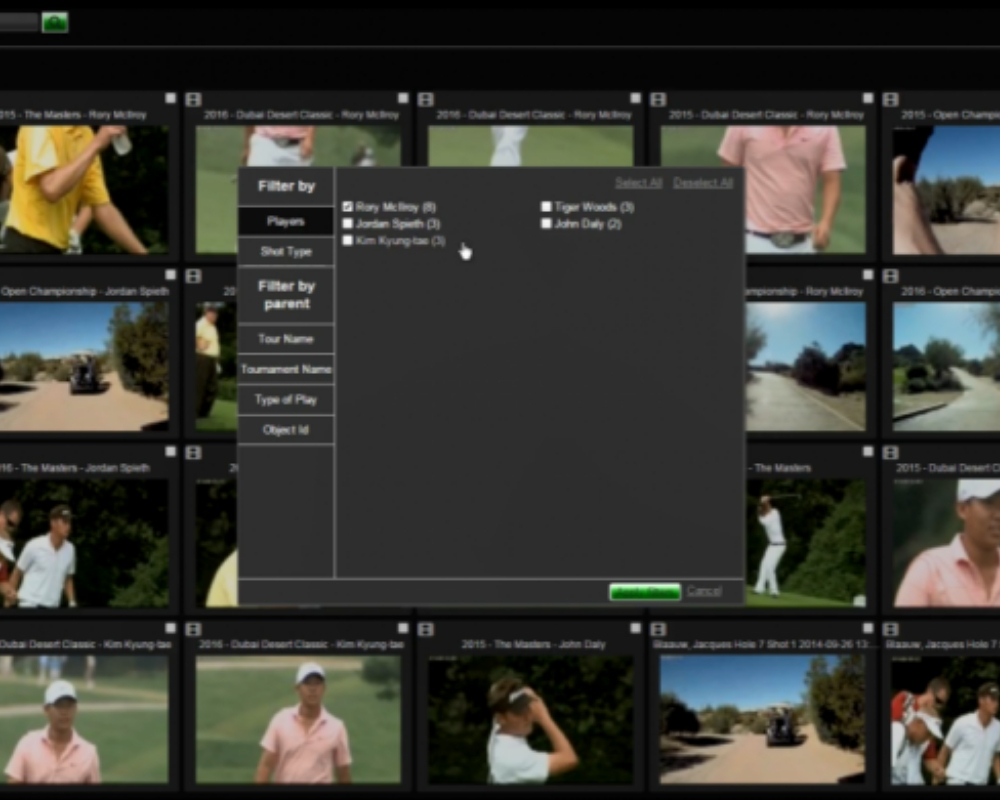Click film icon on 2016 Dubai Desert Classic Kim Kyung-tae card
This screenshot has width=1000, height=800.
coord(193,630)
